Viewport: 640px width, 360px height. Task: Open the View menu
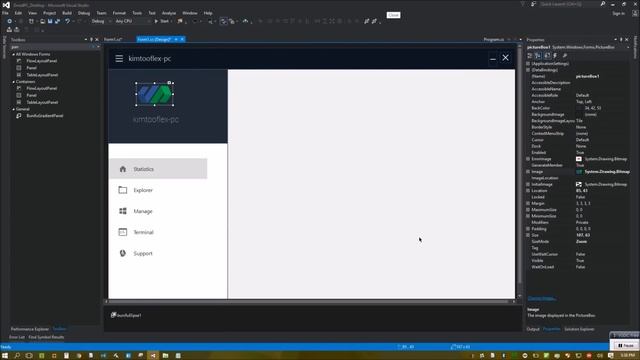click(x=32, y=13)
